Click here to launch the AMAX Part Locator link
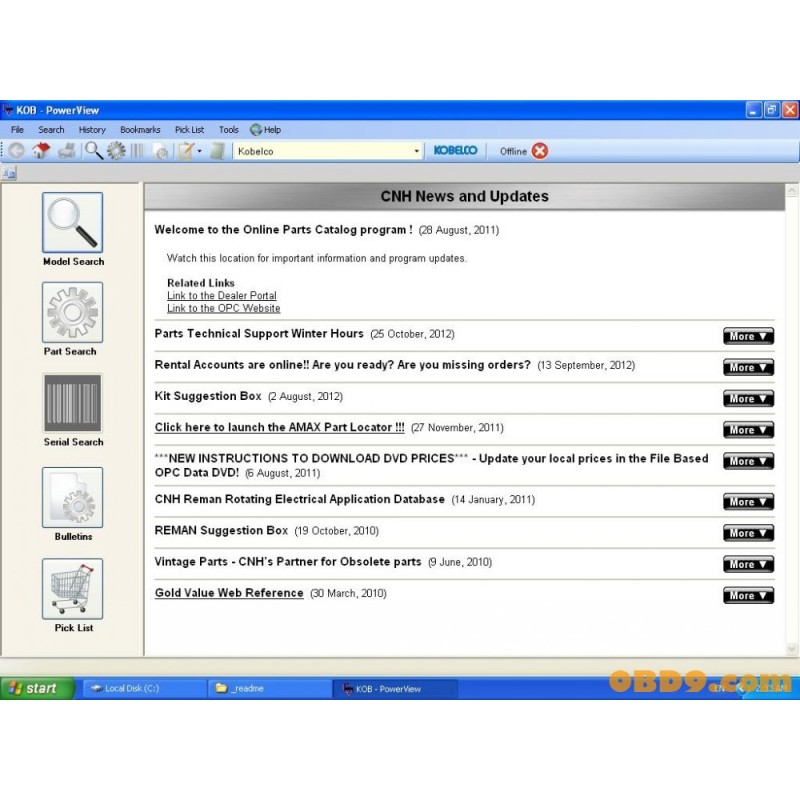The width and height of the screenshot is (800, 800). click(x=280, y=427)
